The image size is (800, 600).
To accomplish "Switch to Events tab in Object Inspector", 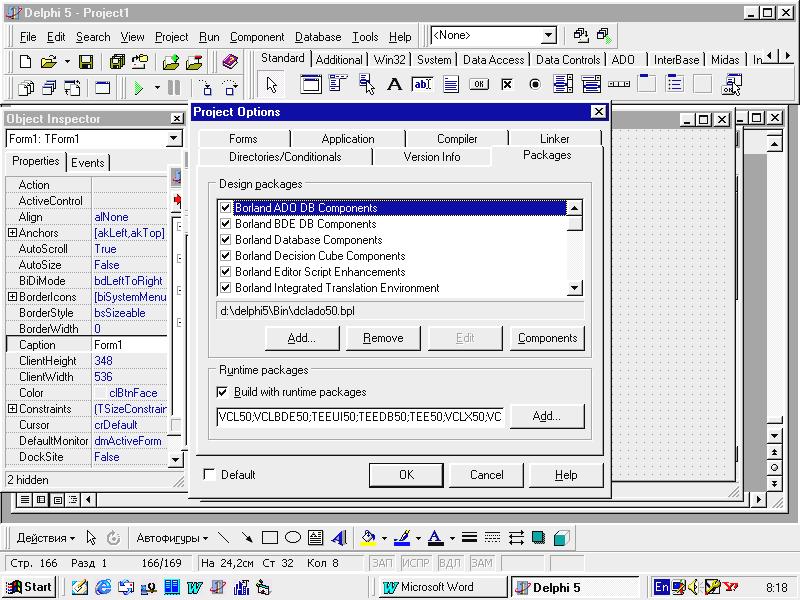I will pyautogui.click(x=88, y=163).
